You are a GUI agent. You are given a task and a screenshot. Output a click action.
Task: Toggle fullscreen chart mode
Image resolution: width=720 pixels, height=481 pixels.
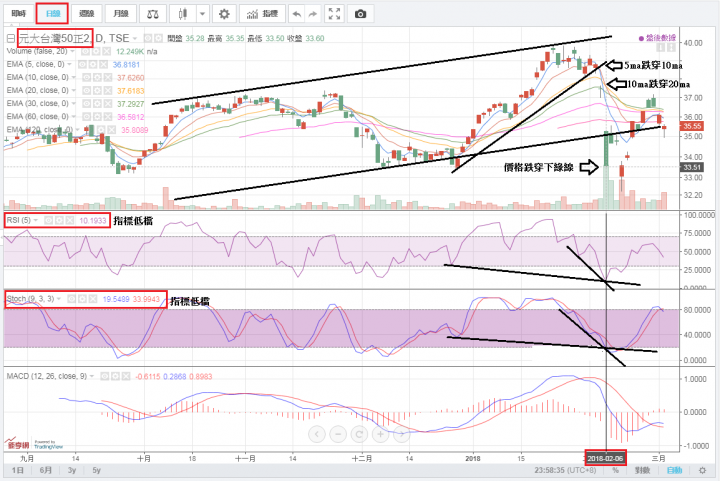pos(335,14)
